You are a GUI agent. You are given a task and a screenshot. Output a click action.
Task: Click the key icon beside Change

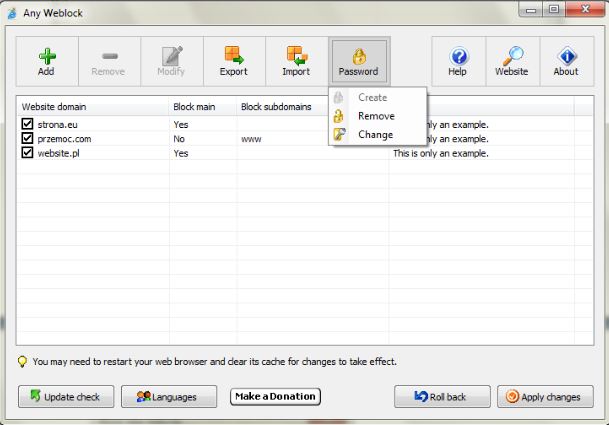(339, 134)
